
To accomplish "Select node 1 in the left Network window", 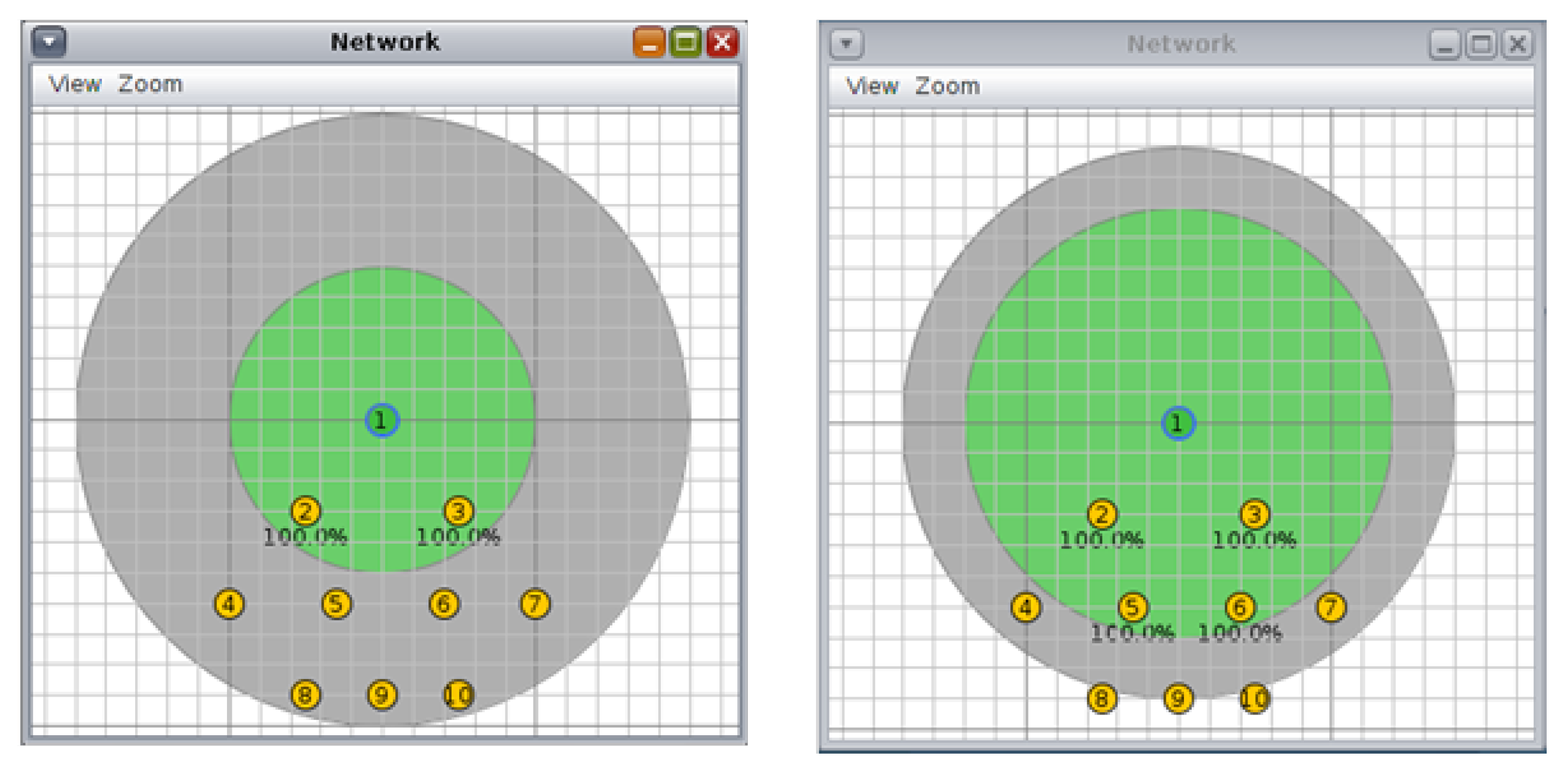I will (x=382, y=420).
